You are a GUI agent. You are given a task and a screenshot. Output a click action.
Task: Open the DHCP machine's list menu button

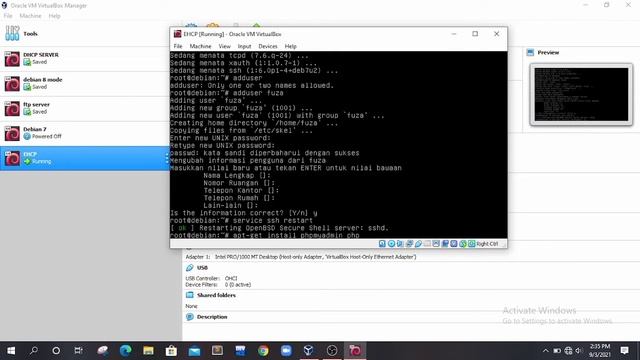point(167,158)
